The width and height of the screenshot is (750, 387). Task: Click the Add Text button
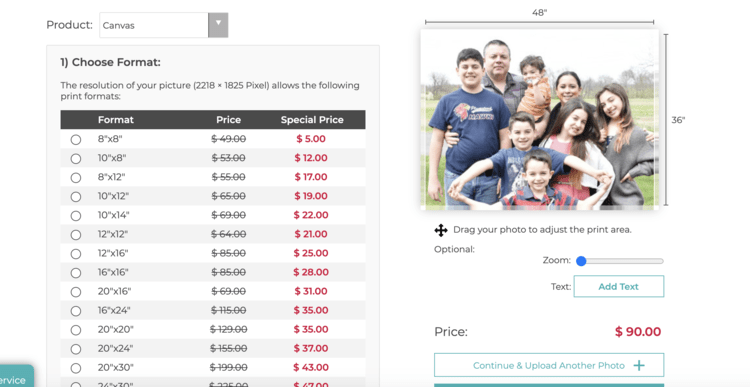click(x=618, y=286)
